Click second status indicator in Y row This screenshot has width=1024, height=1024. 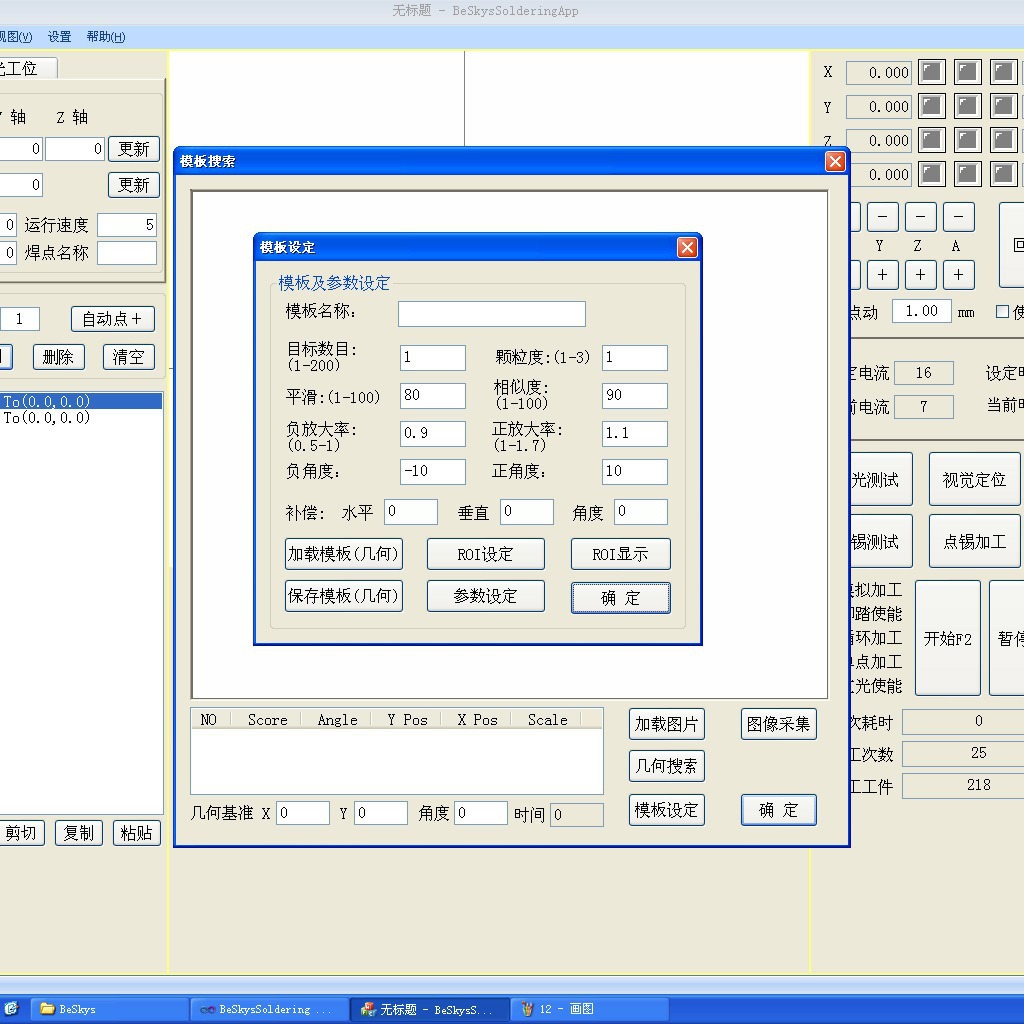tap(967, 106)
